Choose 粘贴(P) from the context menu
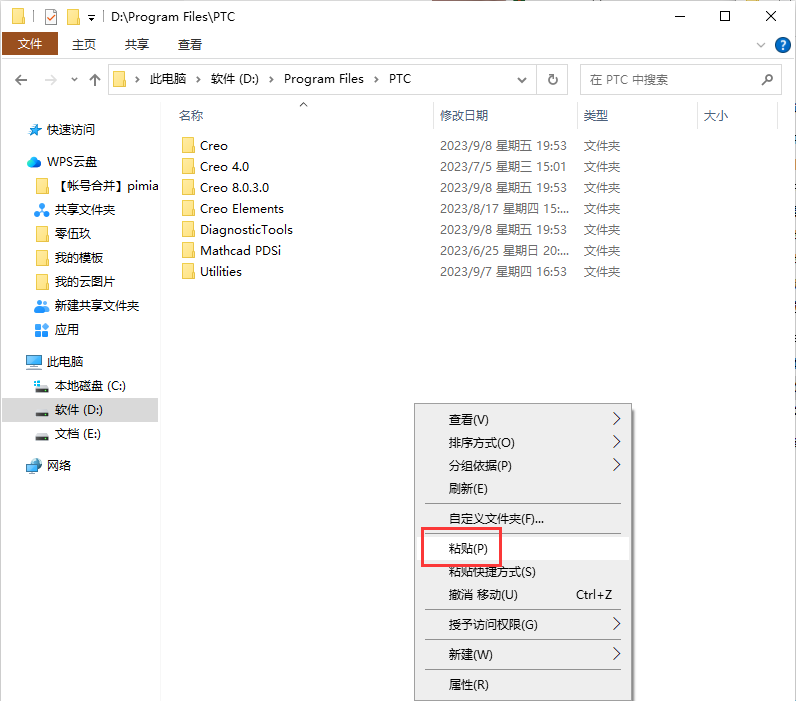 click(x=523, y=549)
